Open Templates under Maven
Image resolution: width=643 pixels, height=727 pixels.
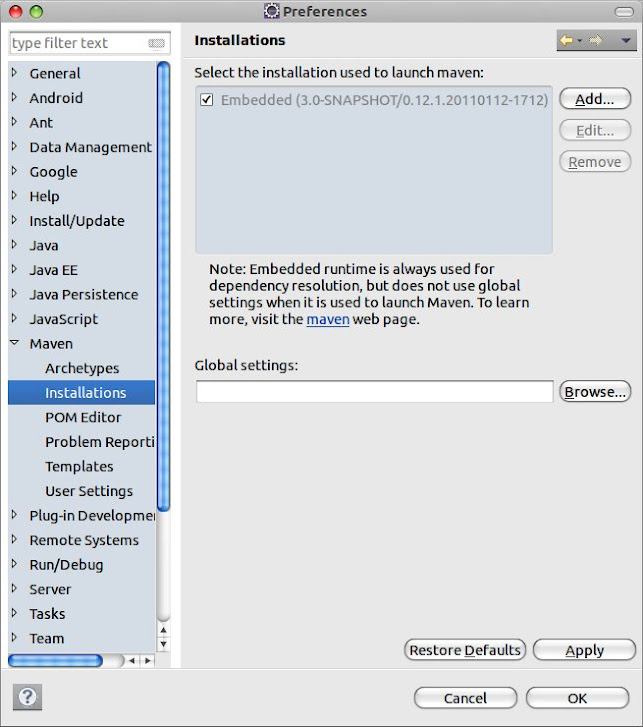pyautogui.click(x=79, y=466)
